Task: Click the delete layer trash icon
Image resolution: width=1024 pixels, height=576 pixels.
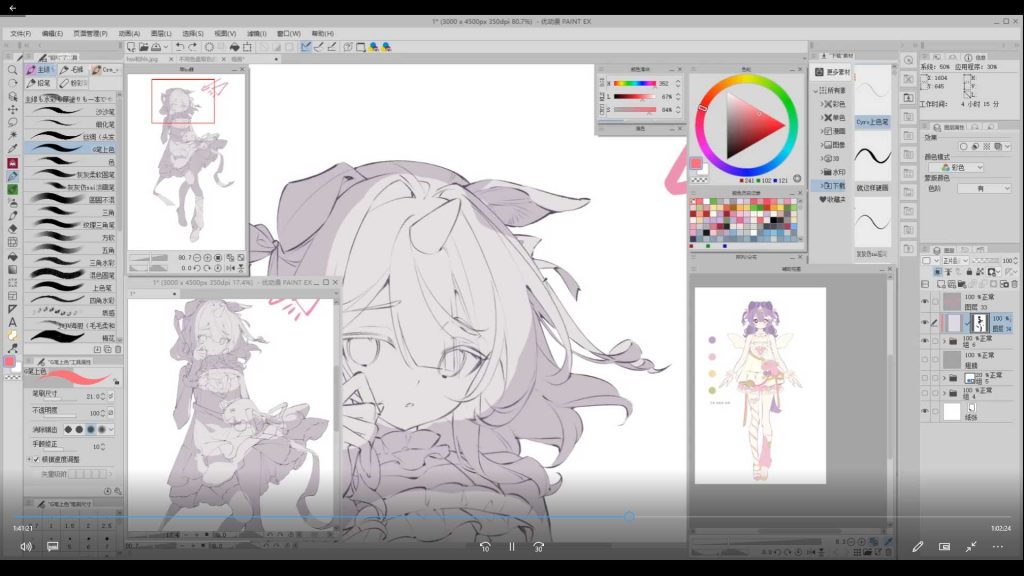Action: click(1013, 285)
